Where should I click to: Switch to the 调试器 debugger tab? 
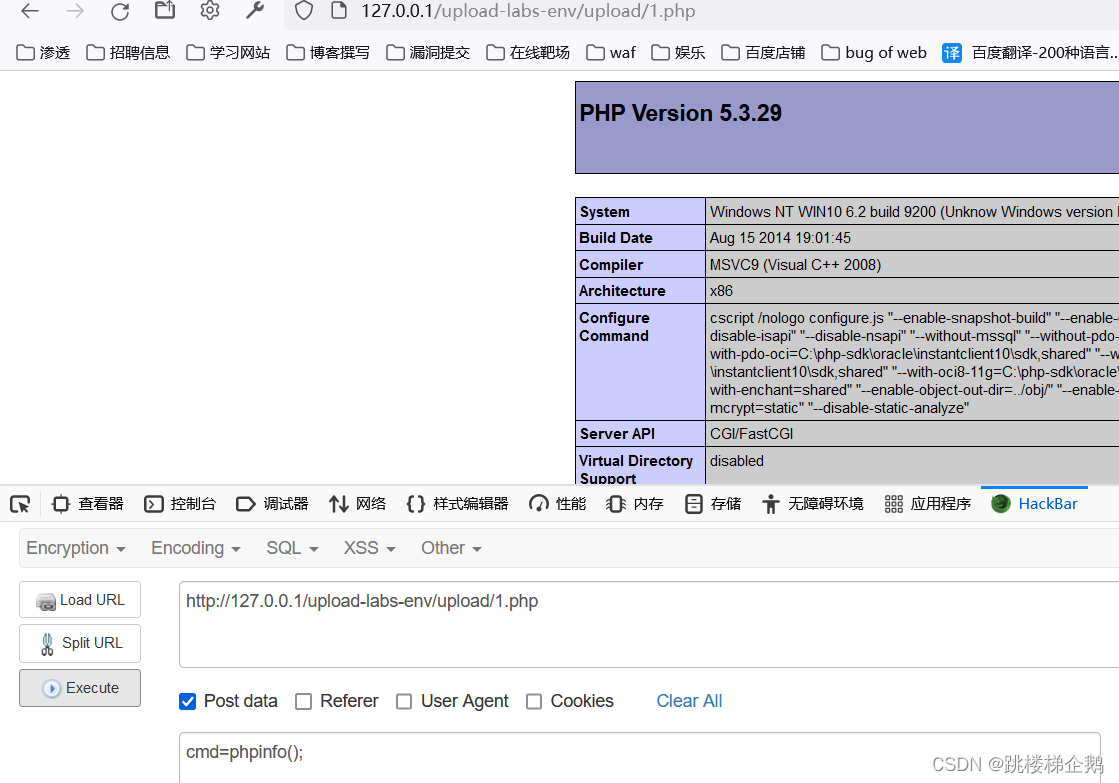272,504
